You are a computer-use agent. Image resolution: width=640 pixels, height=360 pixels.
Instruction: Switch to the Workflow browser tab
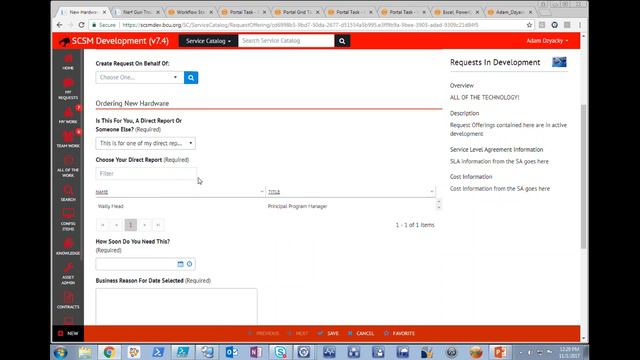click(190, 12)
